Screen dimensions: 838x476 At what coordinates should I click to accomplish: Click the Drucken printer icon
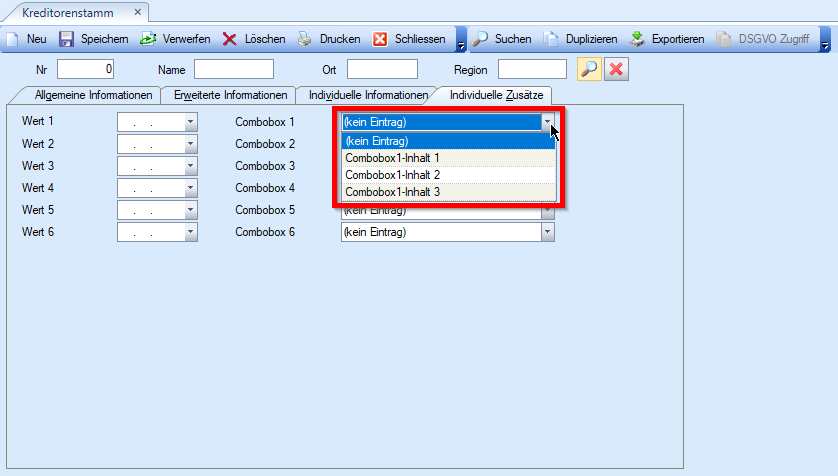305,39
